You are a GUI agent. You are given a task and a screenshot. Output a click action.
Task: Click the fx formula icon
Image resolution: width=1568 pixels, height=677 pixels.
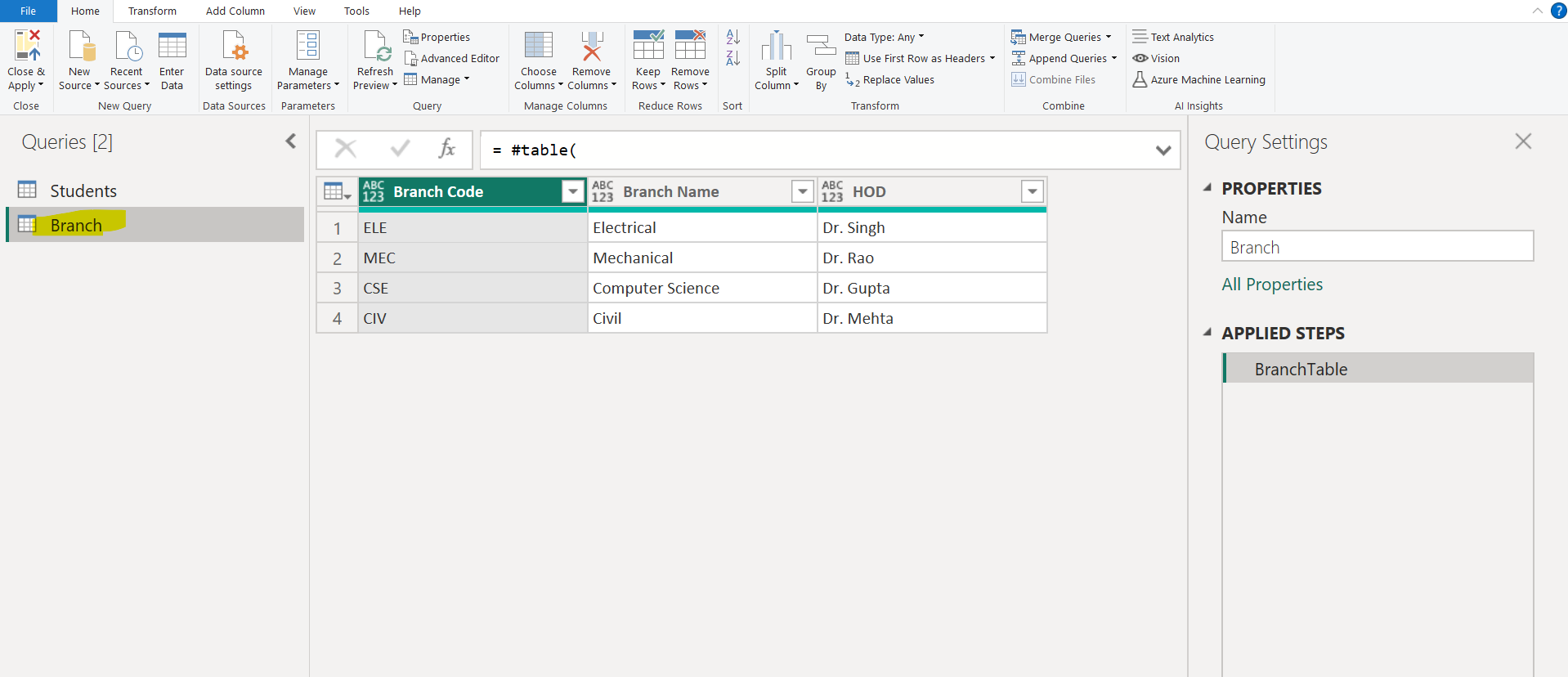coord(446,149)
